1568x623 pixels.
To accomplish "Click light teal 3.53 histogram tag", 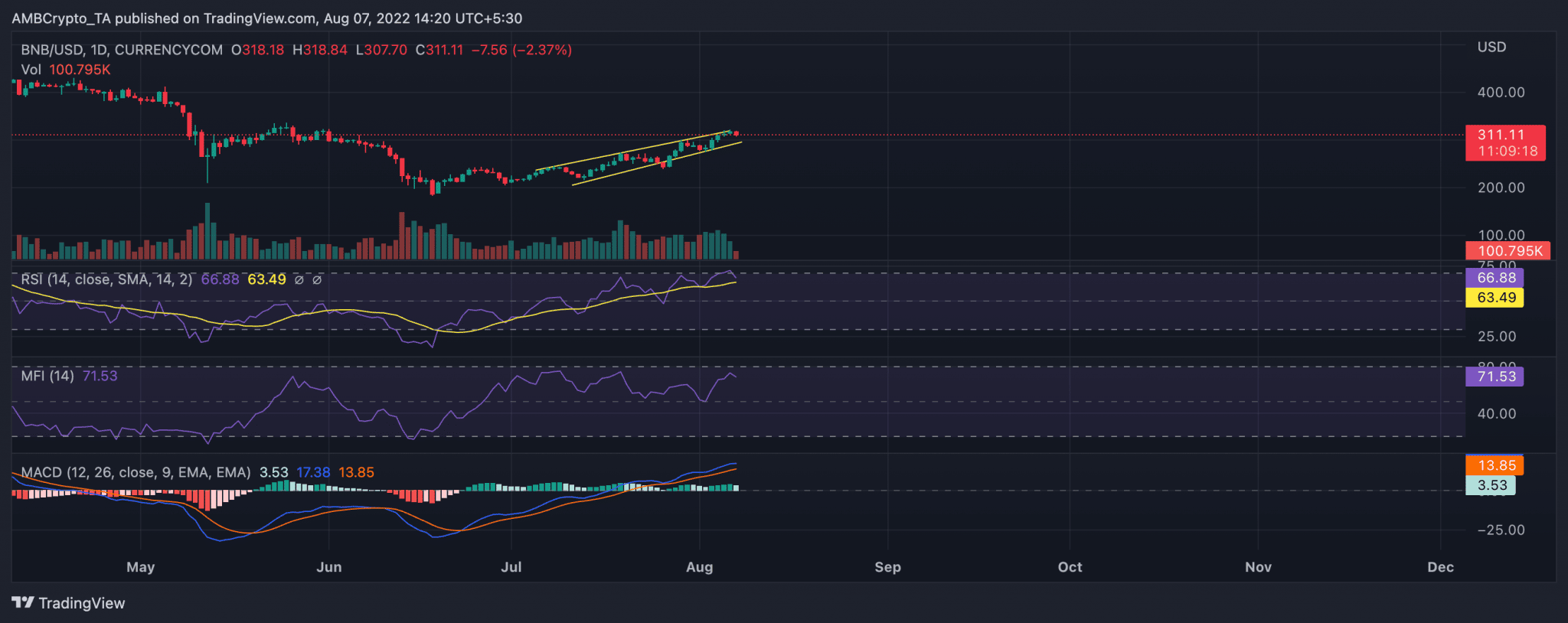I will (x=1490, y=485).
